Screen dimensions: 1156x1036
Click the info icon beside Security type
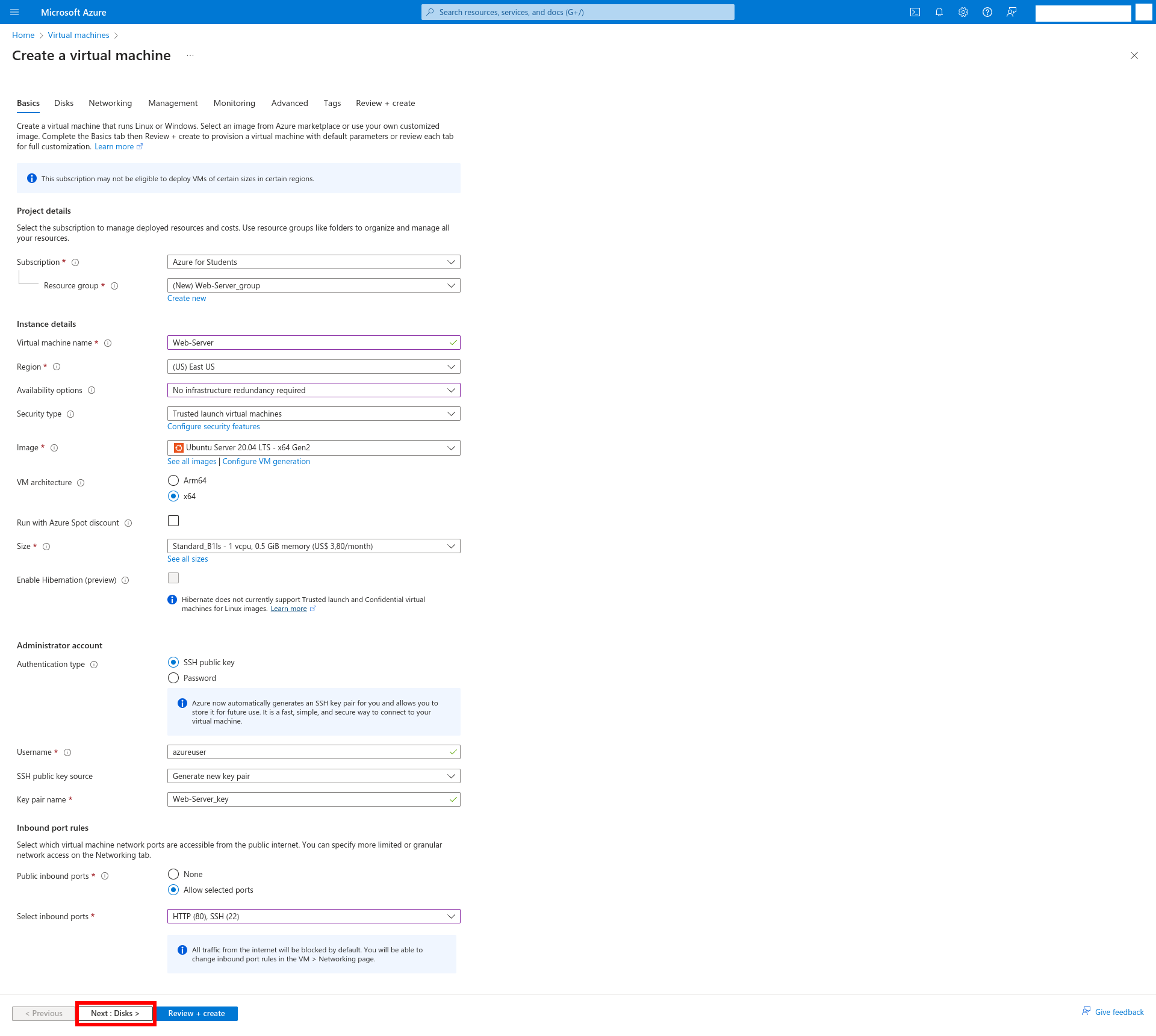click(70, 414)
